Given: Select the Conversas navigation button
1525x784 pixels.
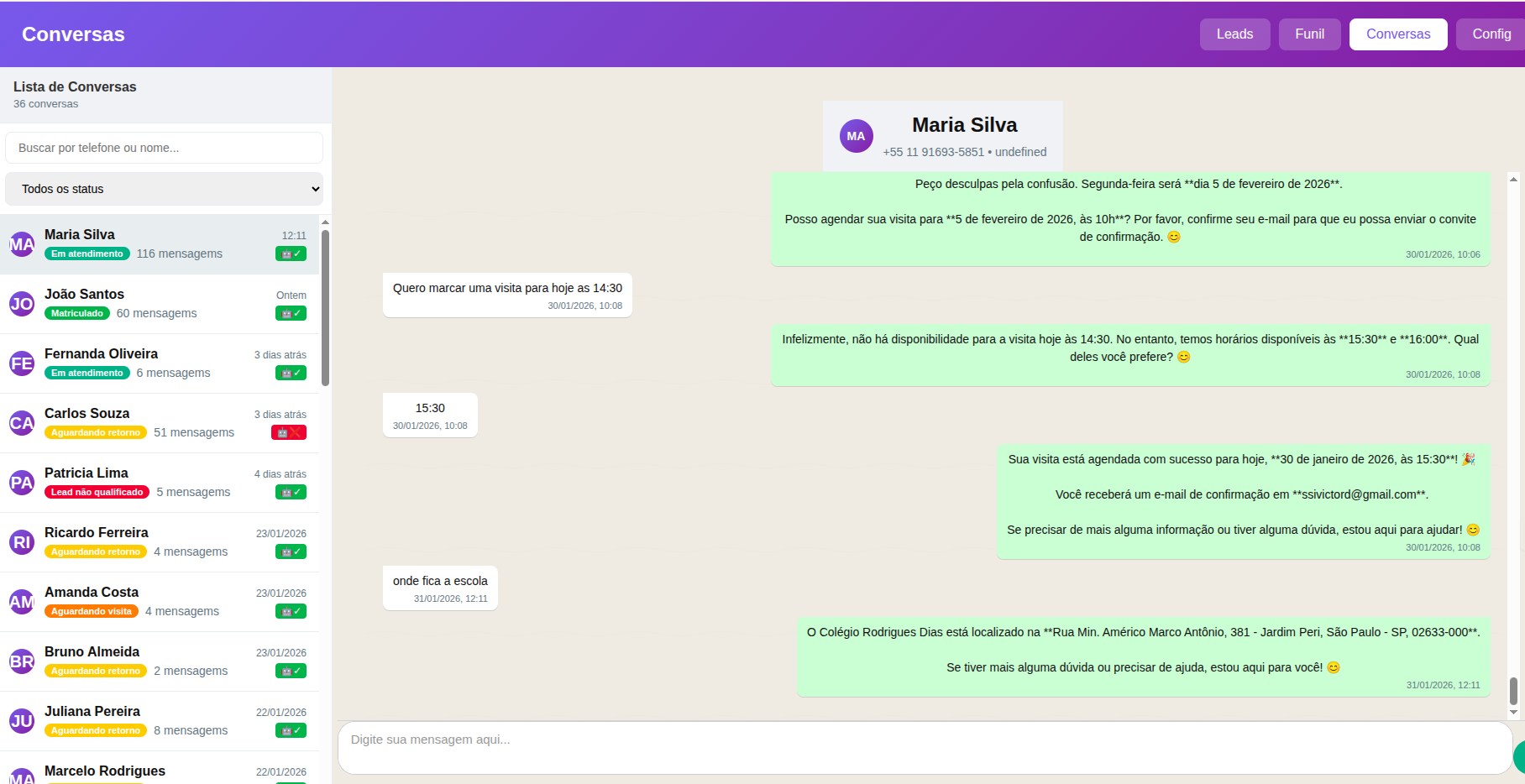Looking at the screenshot, I should [1397, 34].
